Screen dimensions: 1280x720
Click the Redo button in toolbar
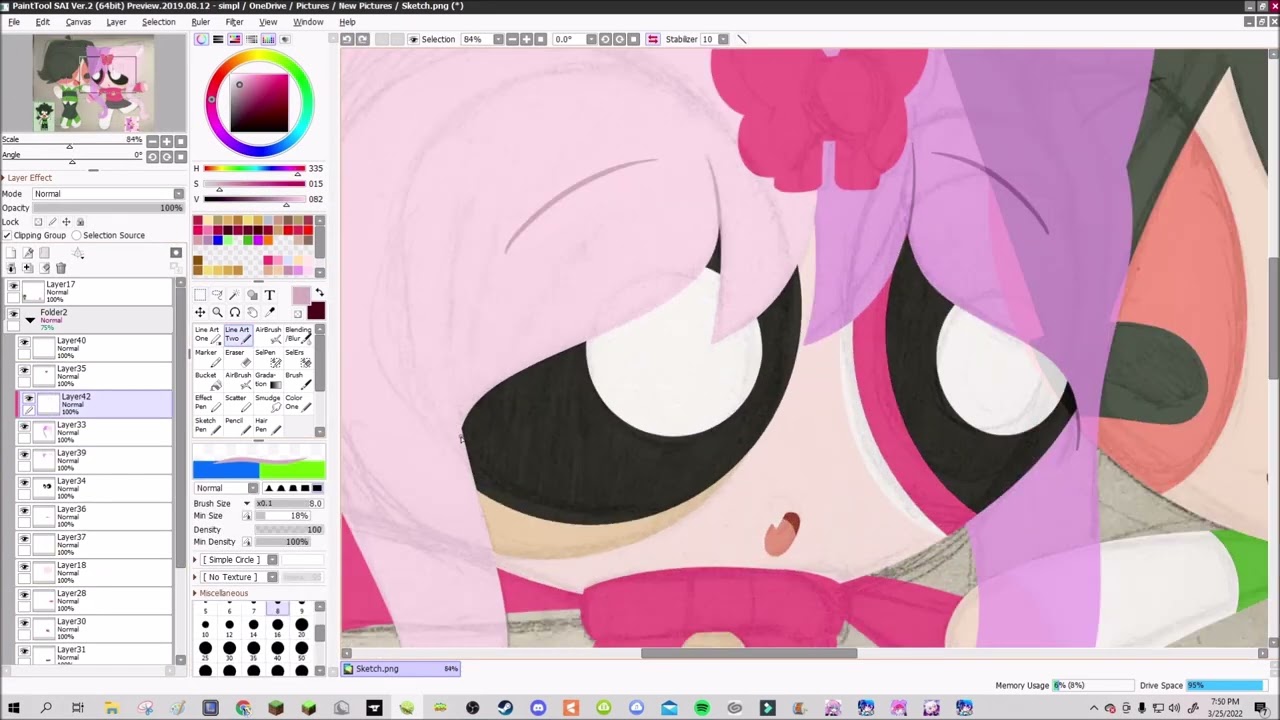tap(363, 39)
